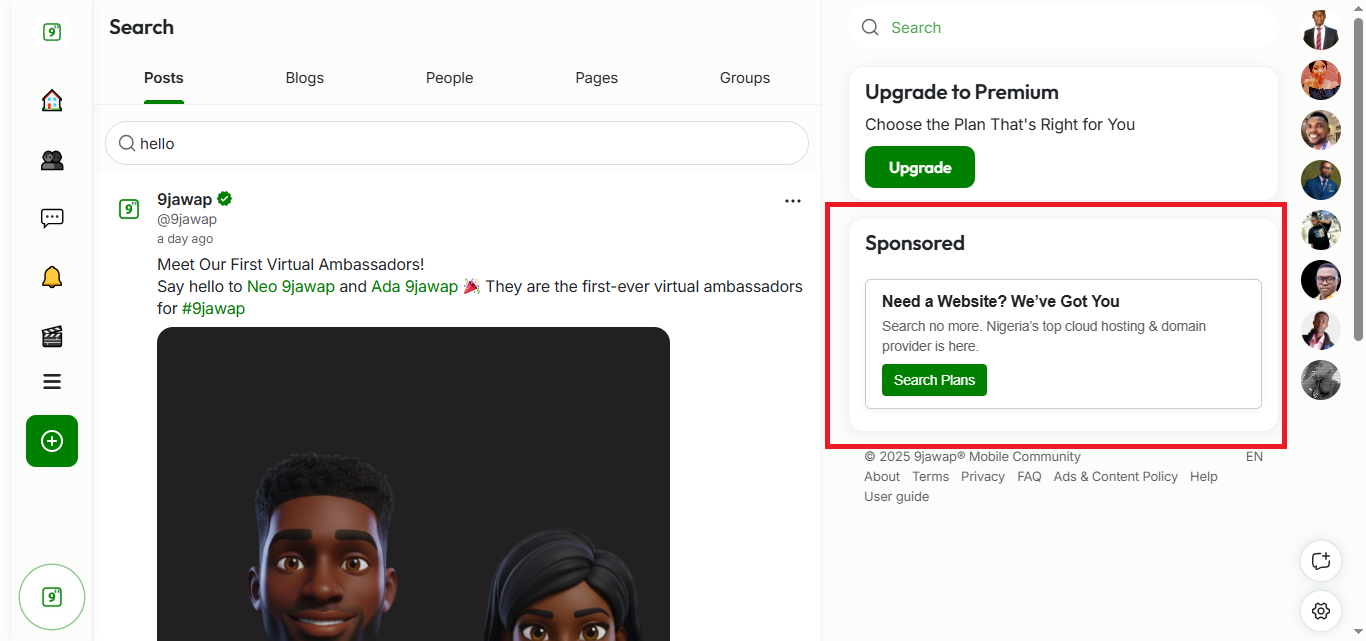The height and width of the screenshot is (641, 1366).
Task: Open the three-dot options on 9jawap post
Action: (x=793, y=201)
